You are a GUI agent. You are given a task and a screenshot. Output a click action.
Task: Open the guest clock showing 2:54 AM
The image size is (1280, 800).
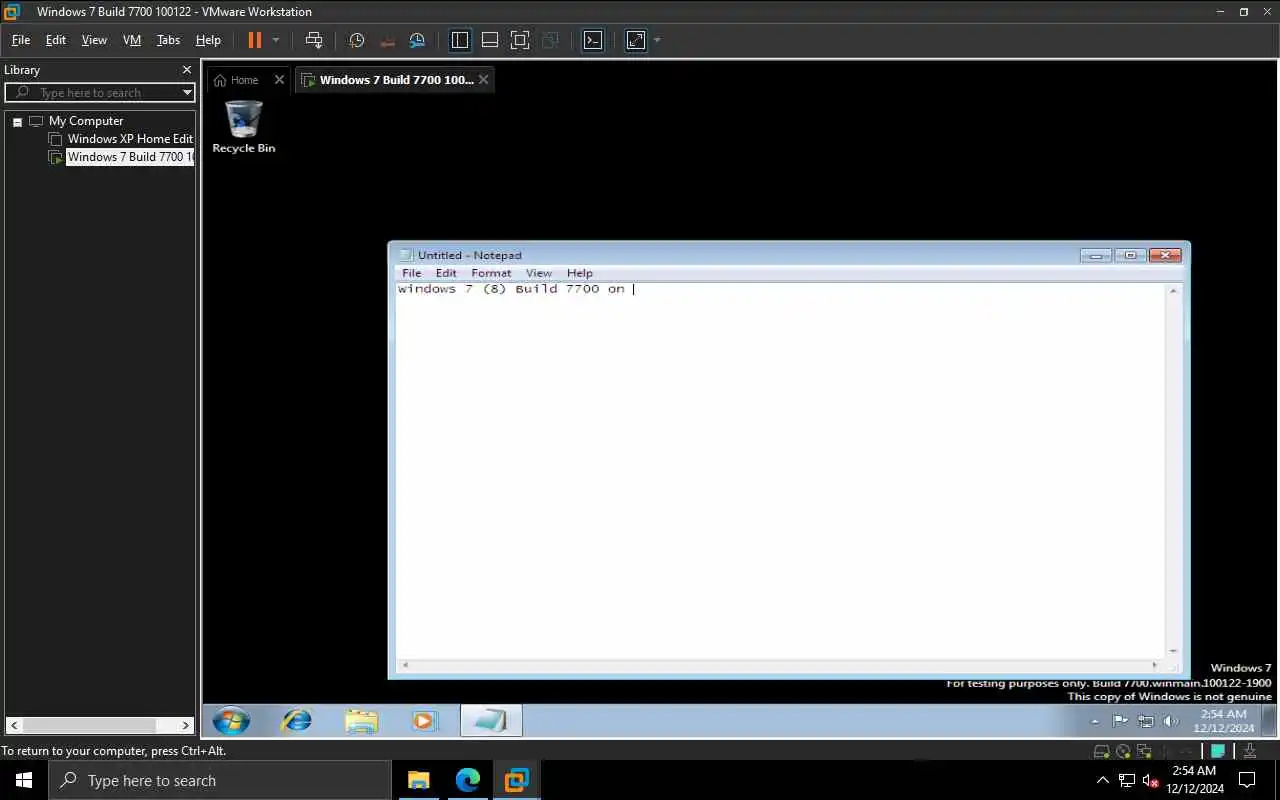1223,721
